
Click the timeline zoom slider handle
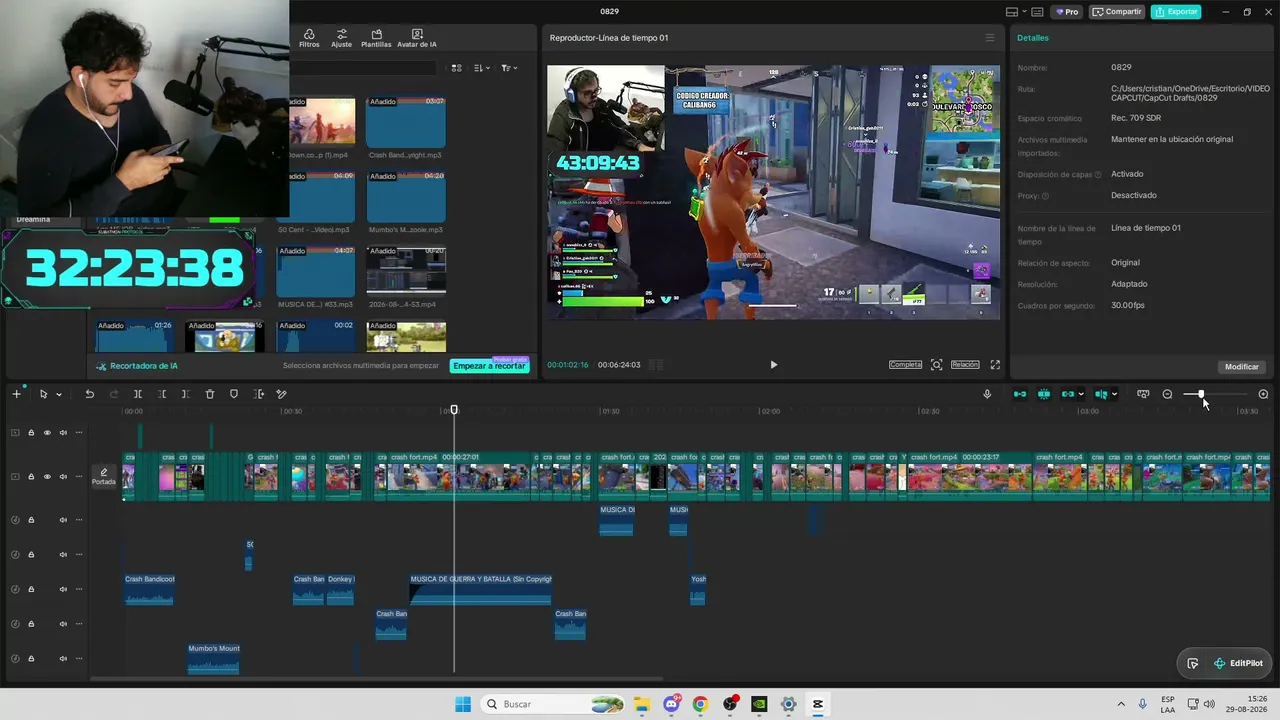coord(1201,394)
